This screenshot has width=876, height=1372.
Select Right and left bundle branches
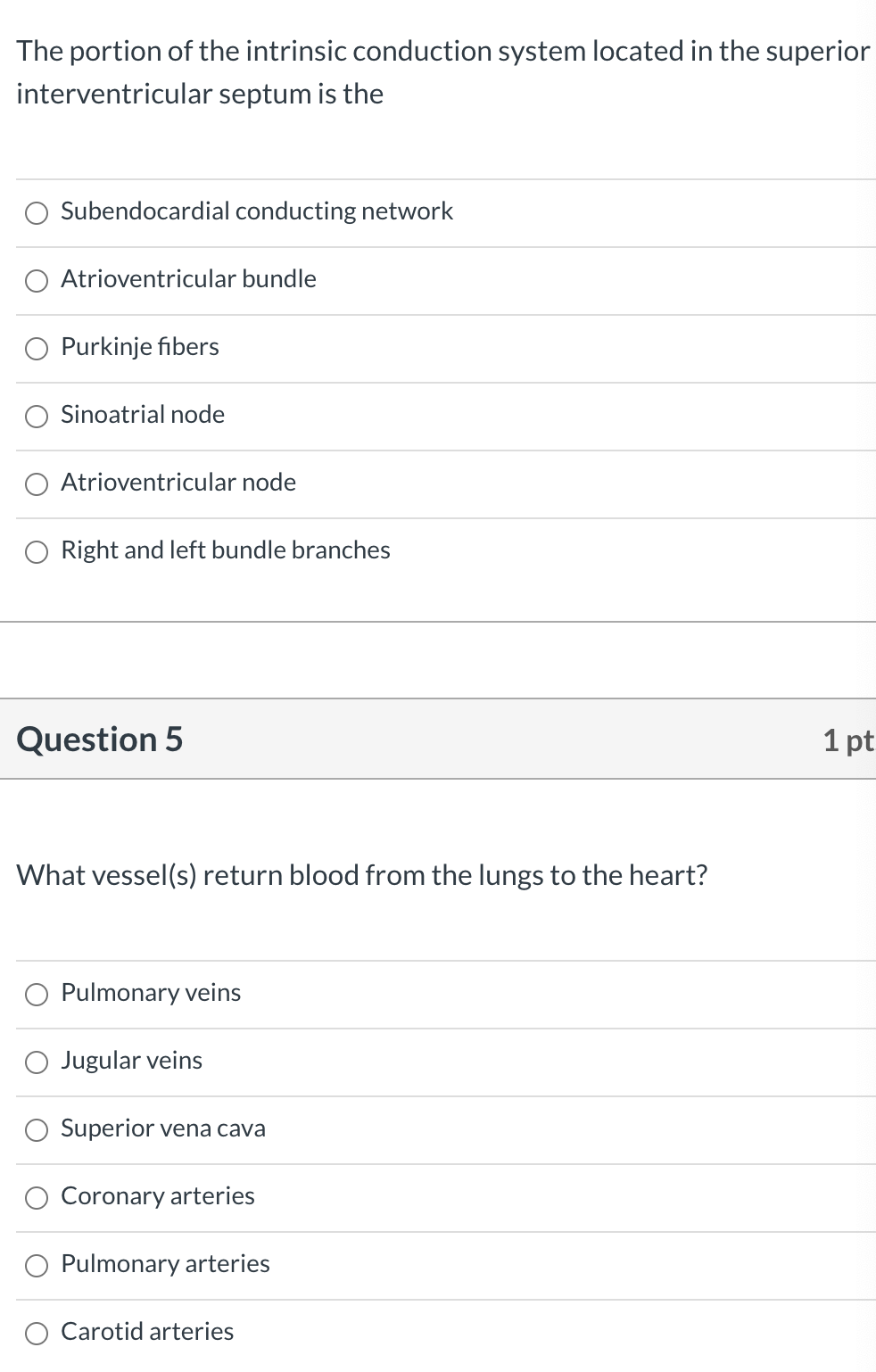click(x=37, y=552)
